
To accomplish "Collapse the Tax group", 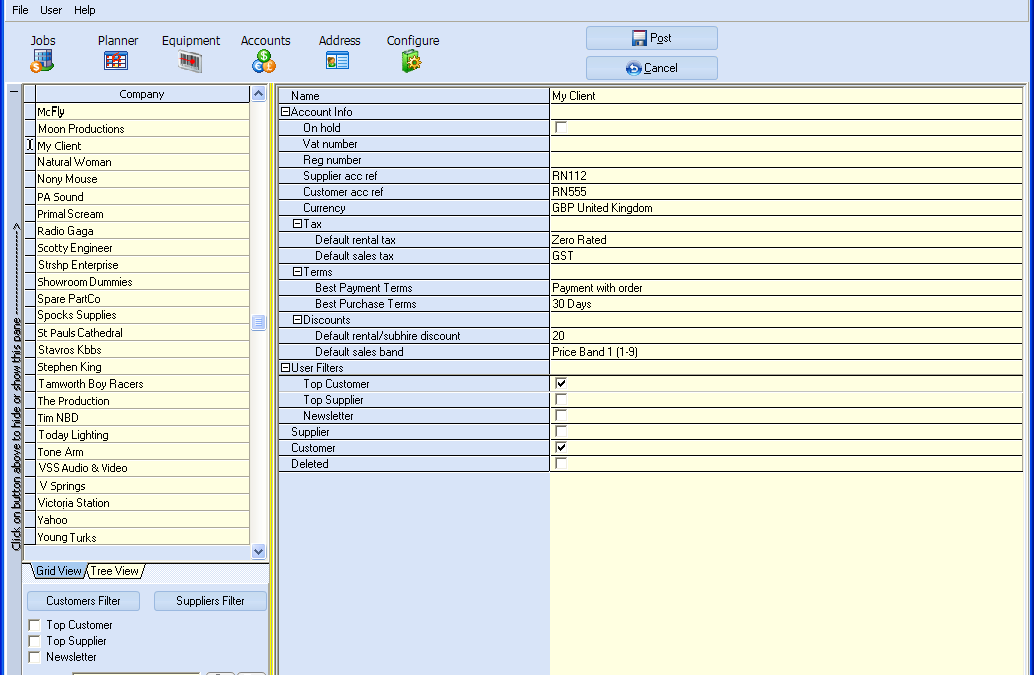I will point(297,224).
